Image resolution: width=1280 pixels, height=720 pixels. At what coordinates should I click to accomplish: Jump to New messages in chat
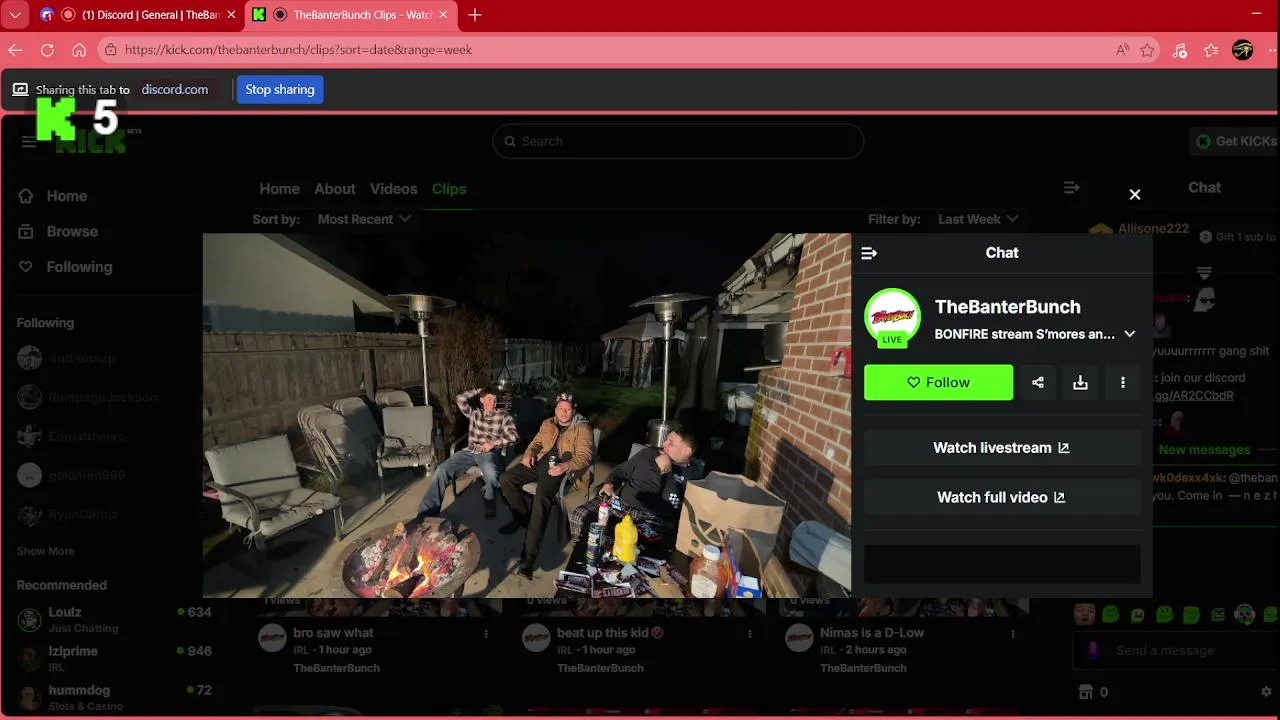(x=1204, y=450)
